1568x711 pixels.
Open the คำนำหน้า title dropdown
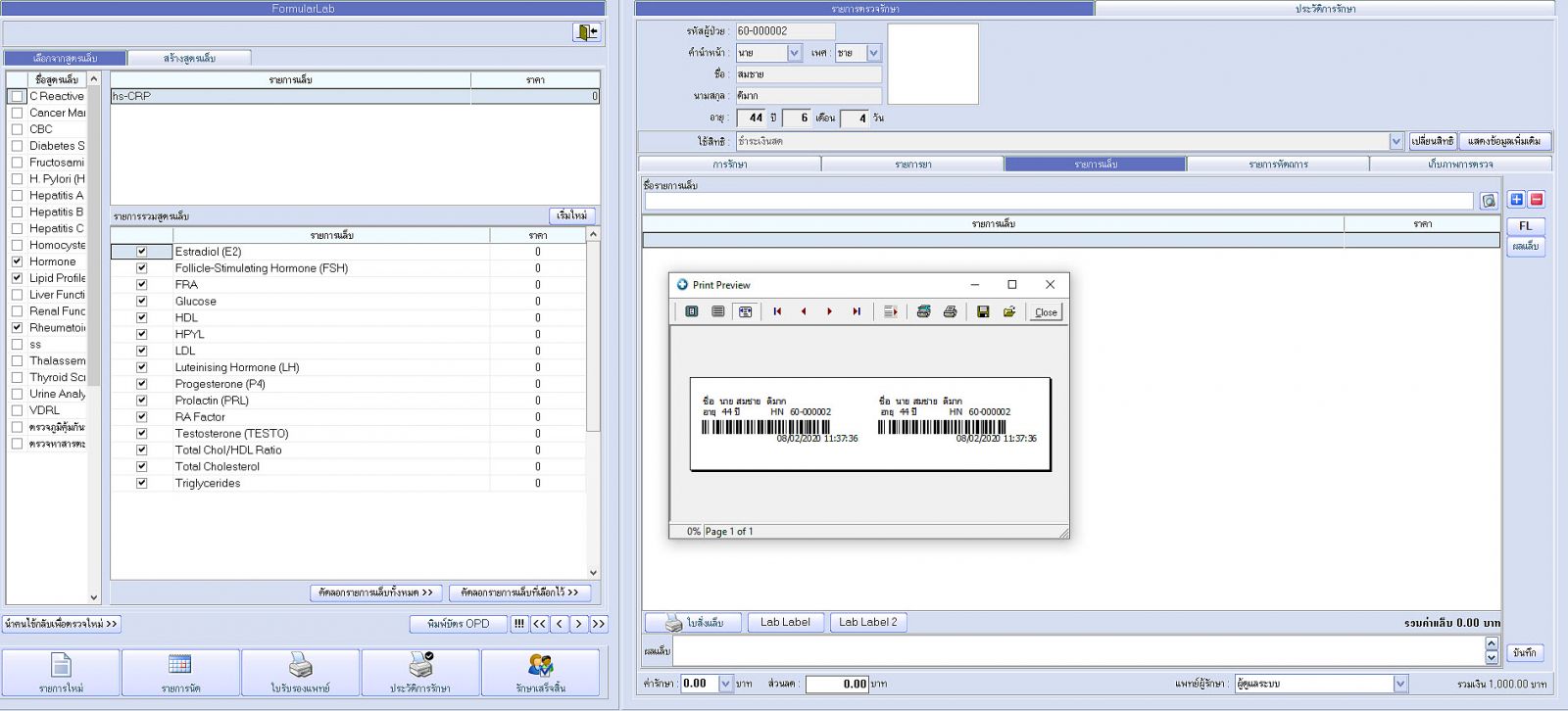point(794,53)
